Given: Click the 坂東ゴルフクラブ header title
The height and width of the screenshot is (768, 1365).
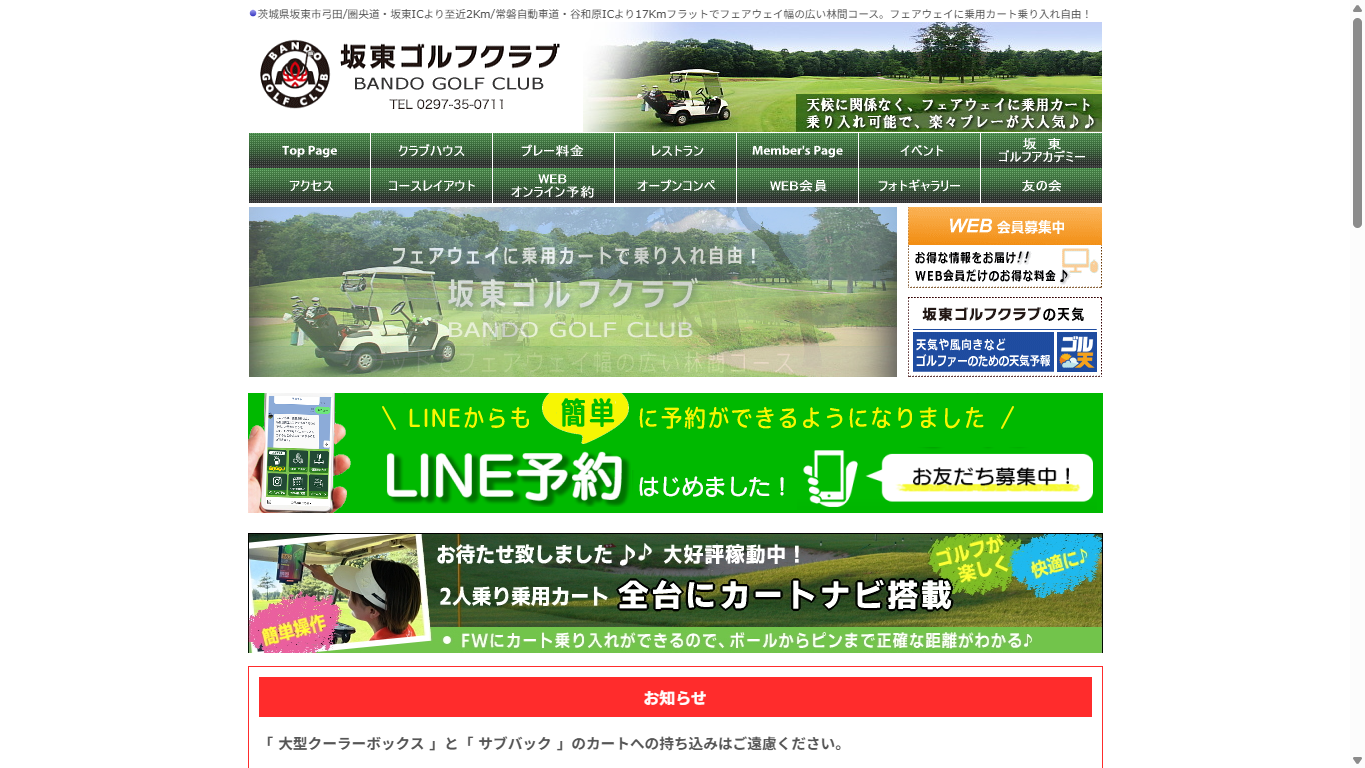Looking at the screenshot, I should (x=449, y=56).
